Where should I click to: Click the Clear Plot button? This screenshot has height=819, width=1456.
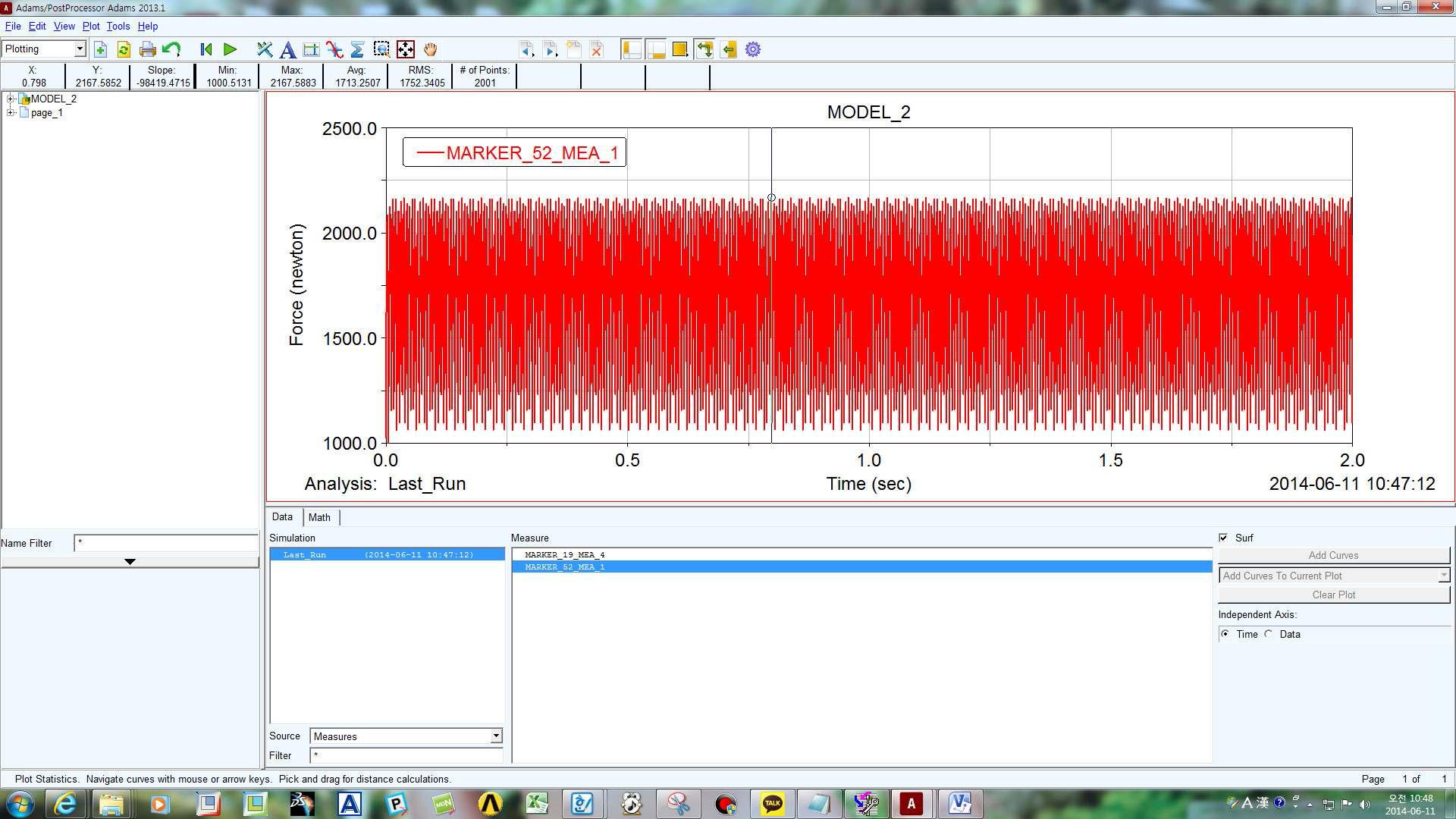(x=1334, y=595)
